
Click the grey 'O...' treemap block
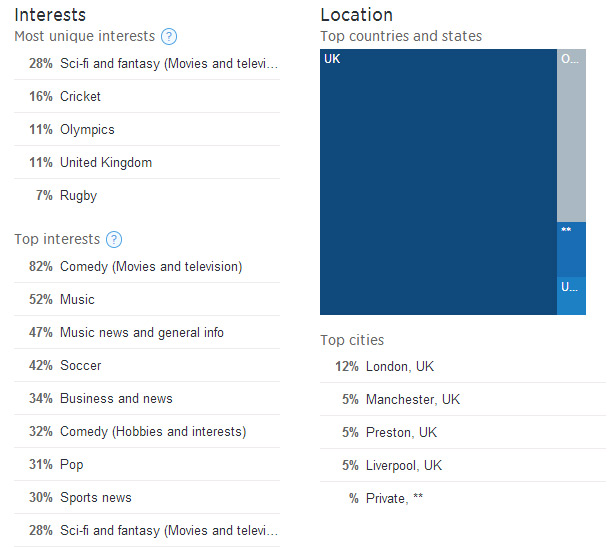pos(571,135)
